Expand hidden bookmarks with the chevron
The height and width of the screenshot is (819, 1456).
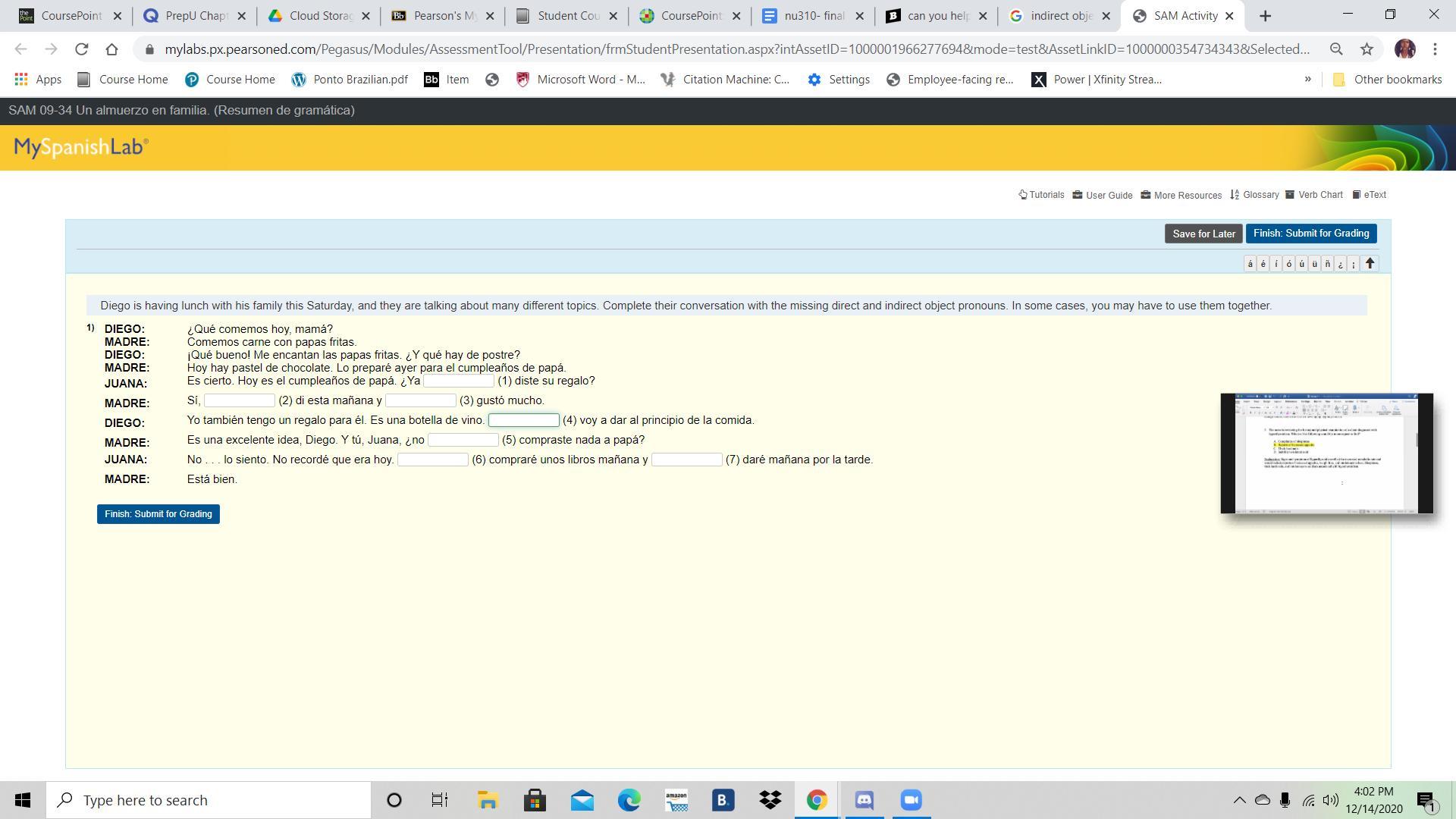point(1307,79)
